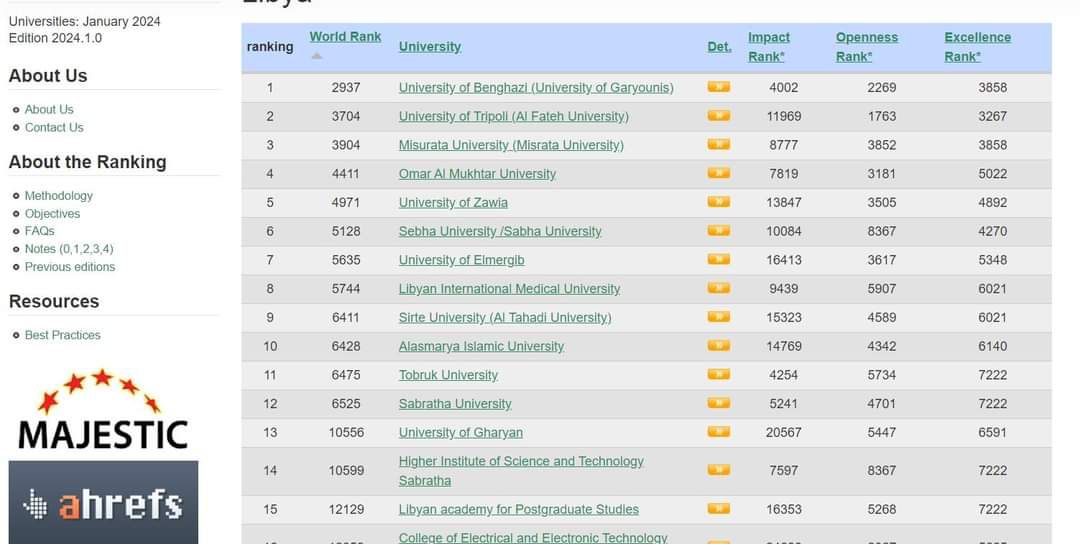This screenshot has height=544, width=1080.
Task: Open details icon for University of Benghazi
Action: click(718, 87)
